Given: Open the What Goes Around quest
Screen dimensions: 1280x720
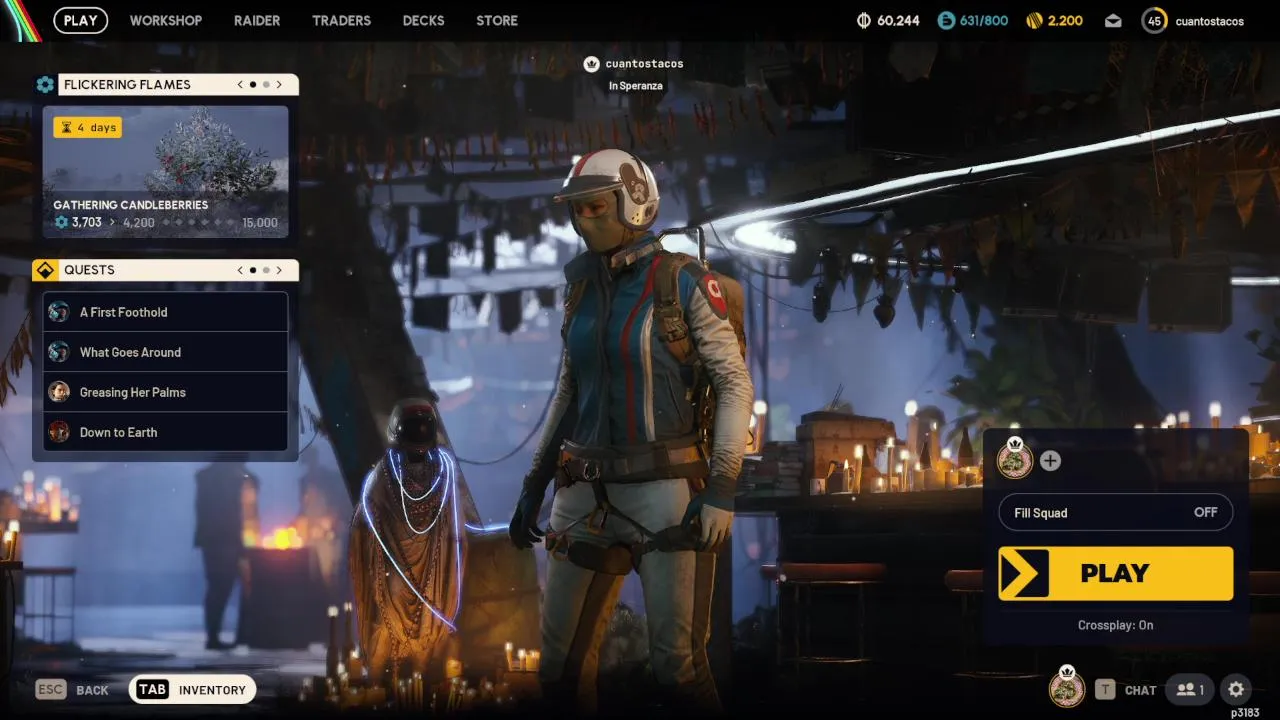Looking at the screenshot, I should pyautogui.click(x=165, y=352).
